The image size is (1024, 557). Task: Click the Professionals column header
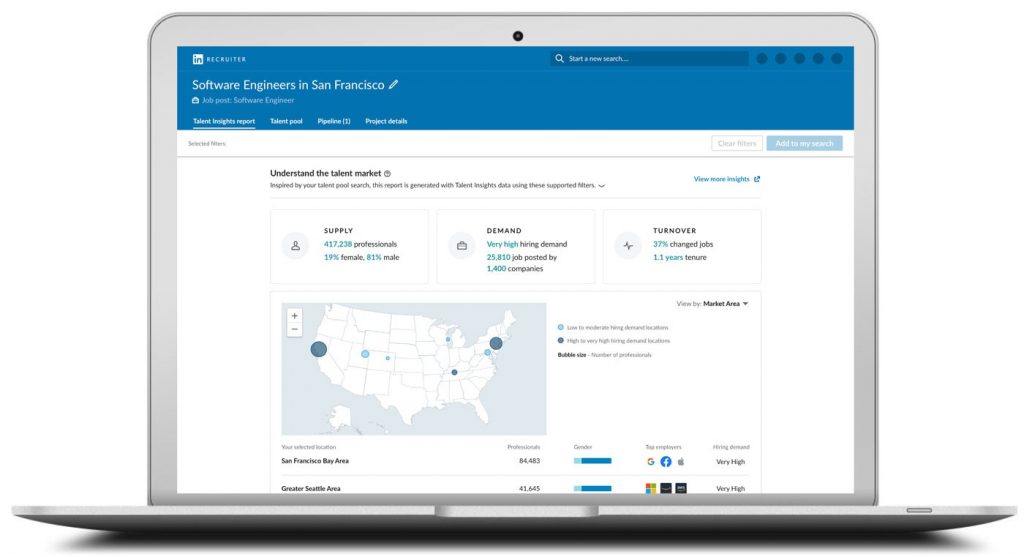click(524, 447)
